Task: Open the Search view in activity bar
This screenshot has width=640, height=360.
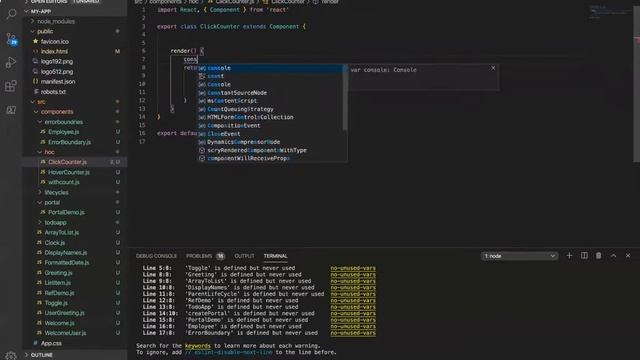Action: [11, 14]
